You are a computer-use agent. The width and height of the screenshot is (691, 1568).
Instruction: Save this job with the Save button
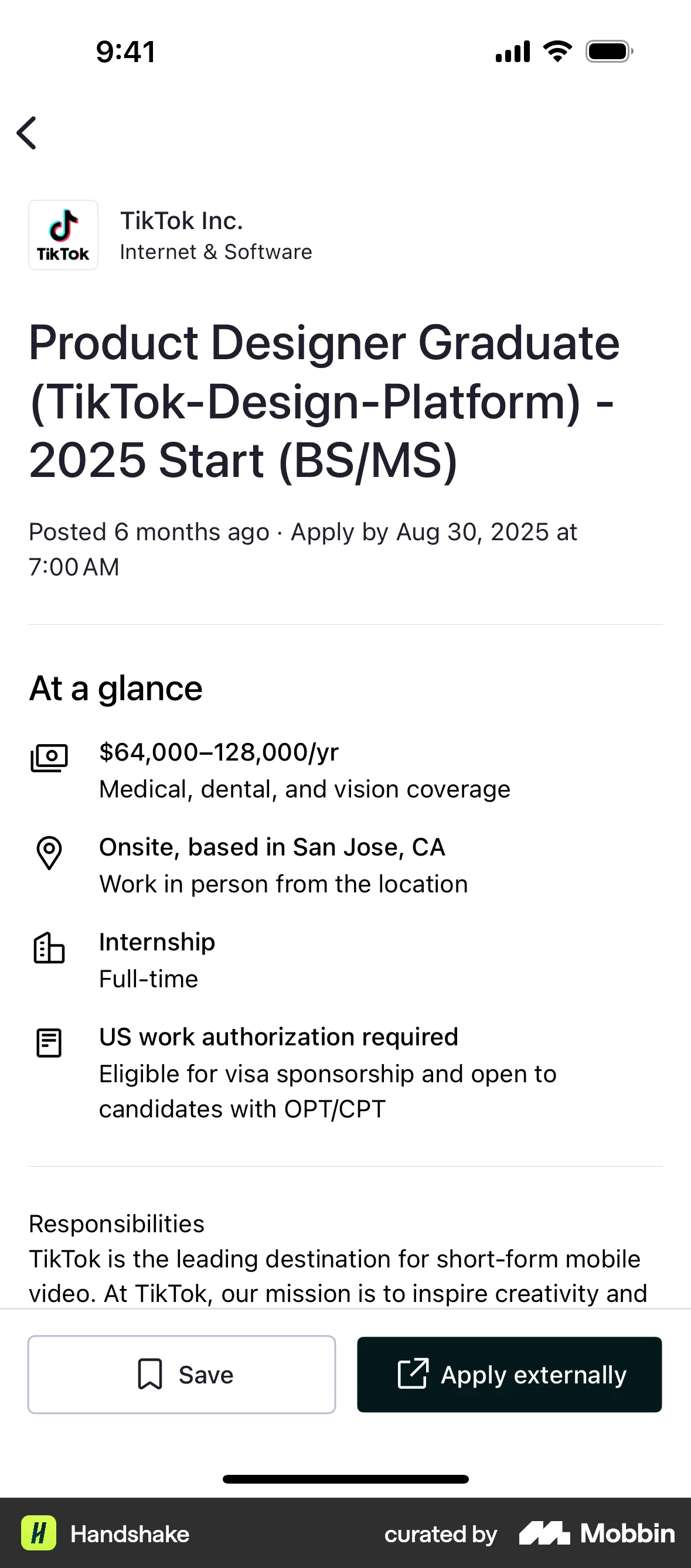point(182,1375)
